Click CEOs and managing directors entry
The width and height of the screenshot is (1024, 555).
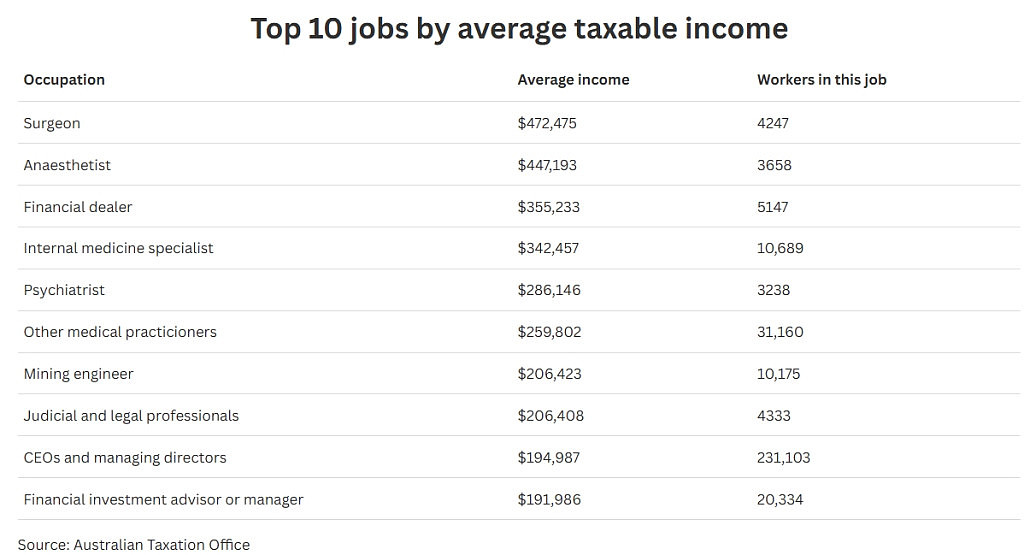pos(125,458)
